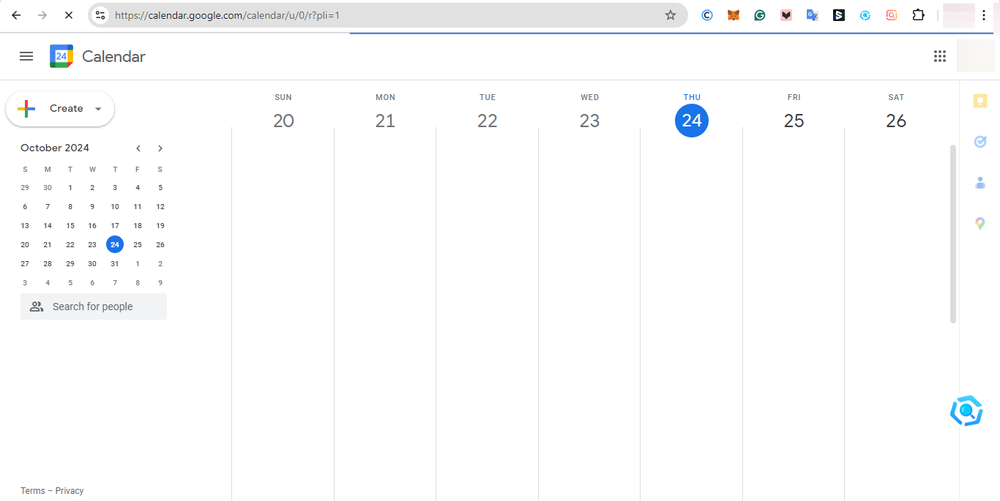Open the Privacy link
This screenshot has height=501, width=1000.
point(70,491)
